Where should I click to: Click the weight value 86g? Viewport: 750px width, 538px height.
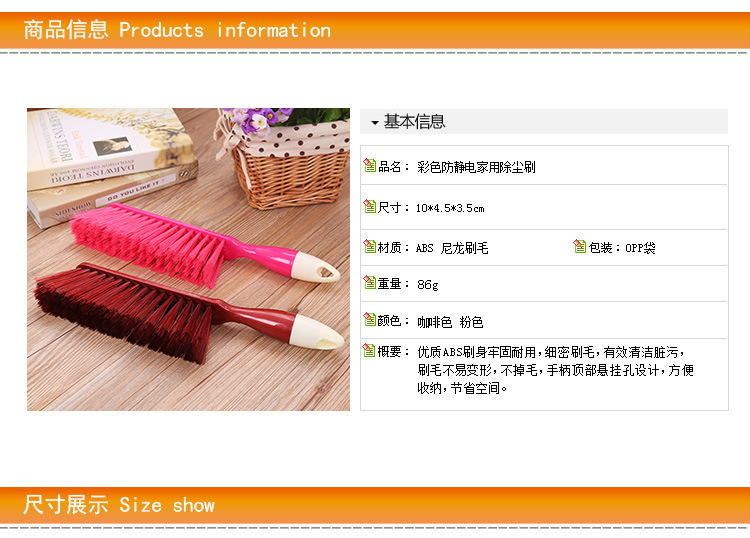tap(427, 285)
